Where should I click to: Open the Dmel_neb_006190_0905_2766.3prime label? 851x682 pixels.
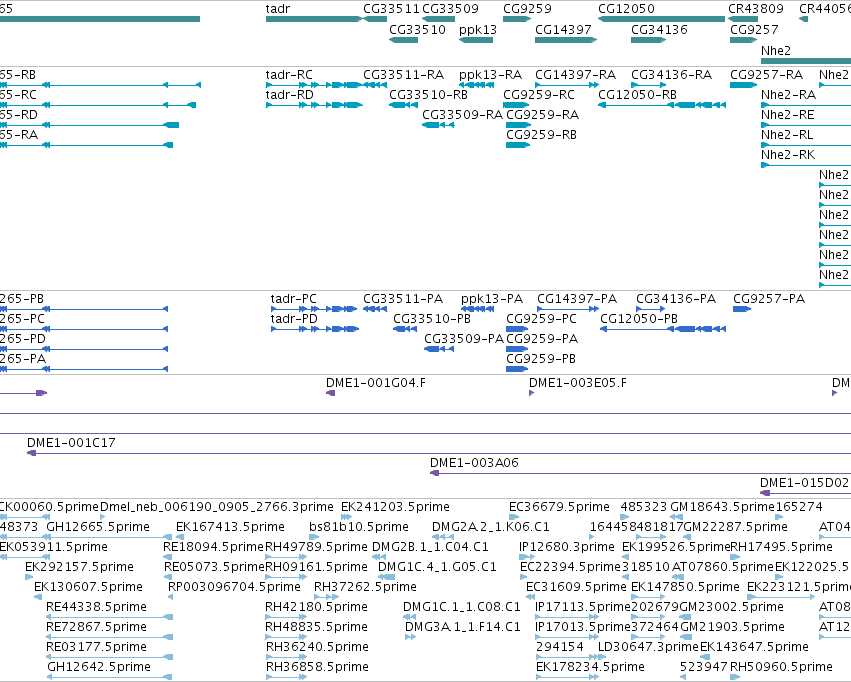click(x=217, y=507)
